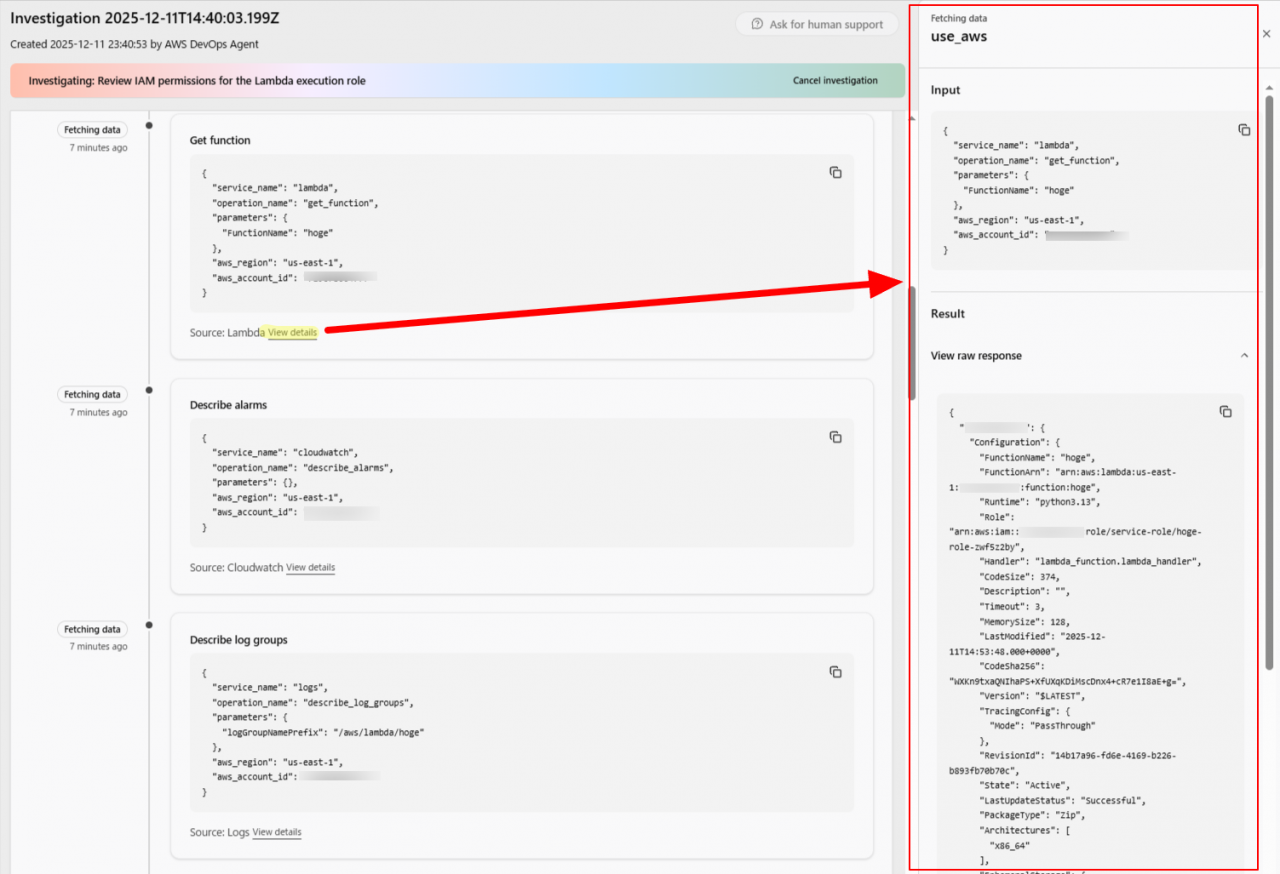Screen dimensions: 1280x874
Task: Copy the Get function JSON block
Action: tap(835, 172)
